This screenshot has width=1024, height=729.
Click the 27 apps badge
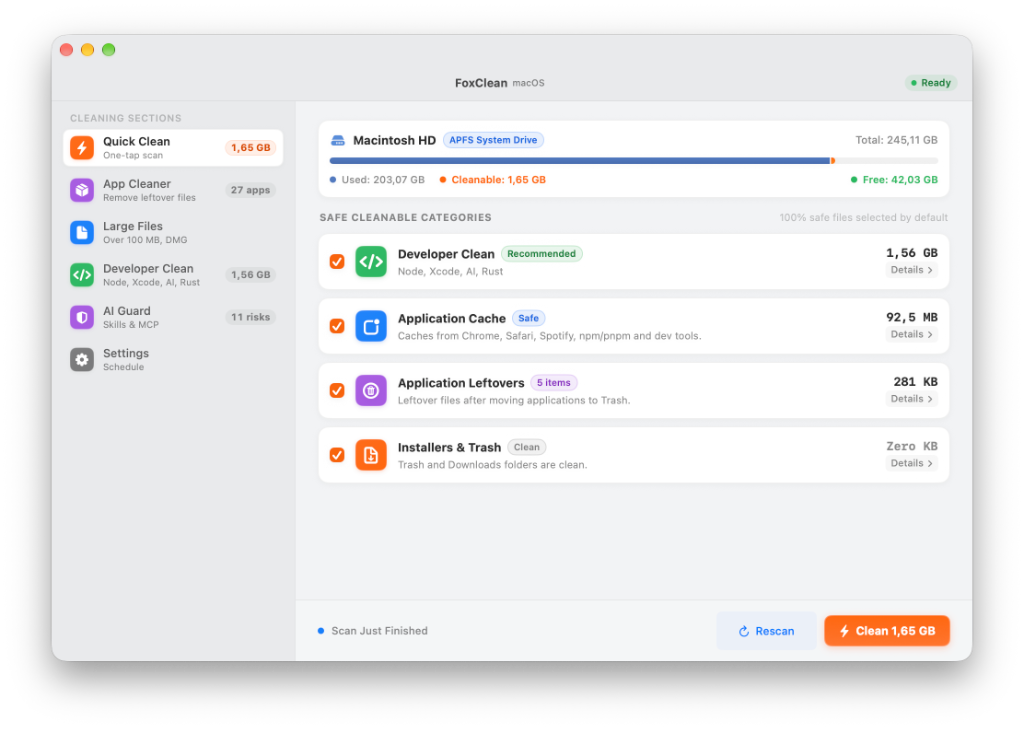pos(250,190)
